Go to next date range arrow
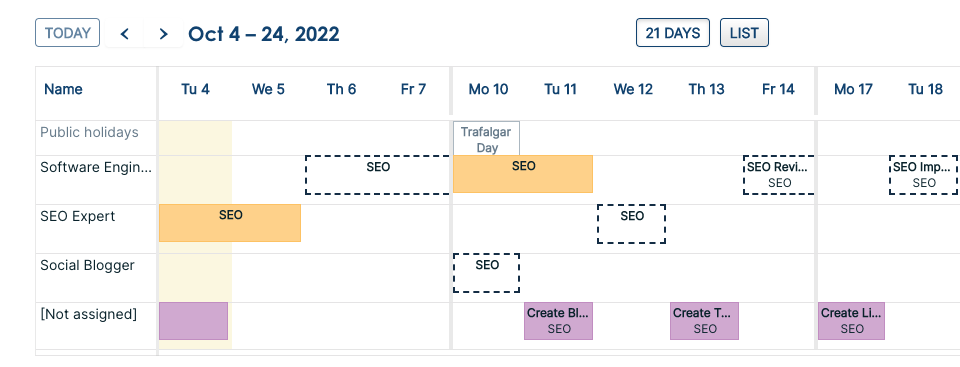The height and width of the screenshot is (367, 960). [x=163, y=33]
